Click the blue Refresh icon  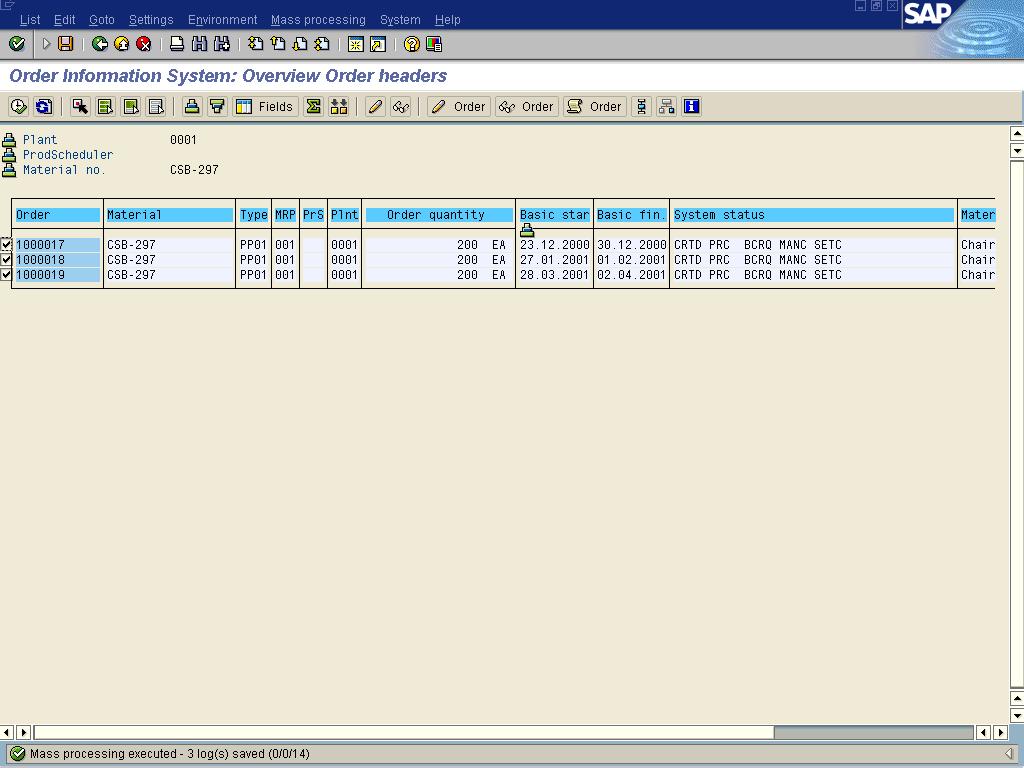click(44, 106)
